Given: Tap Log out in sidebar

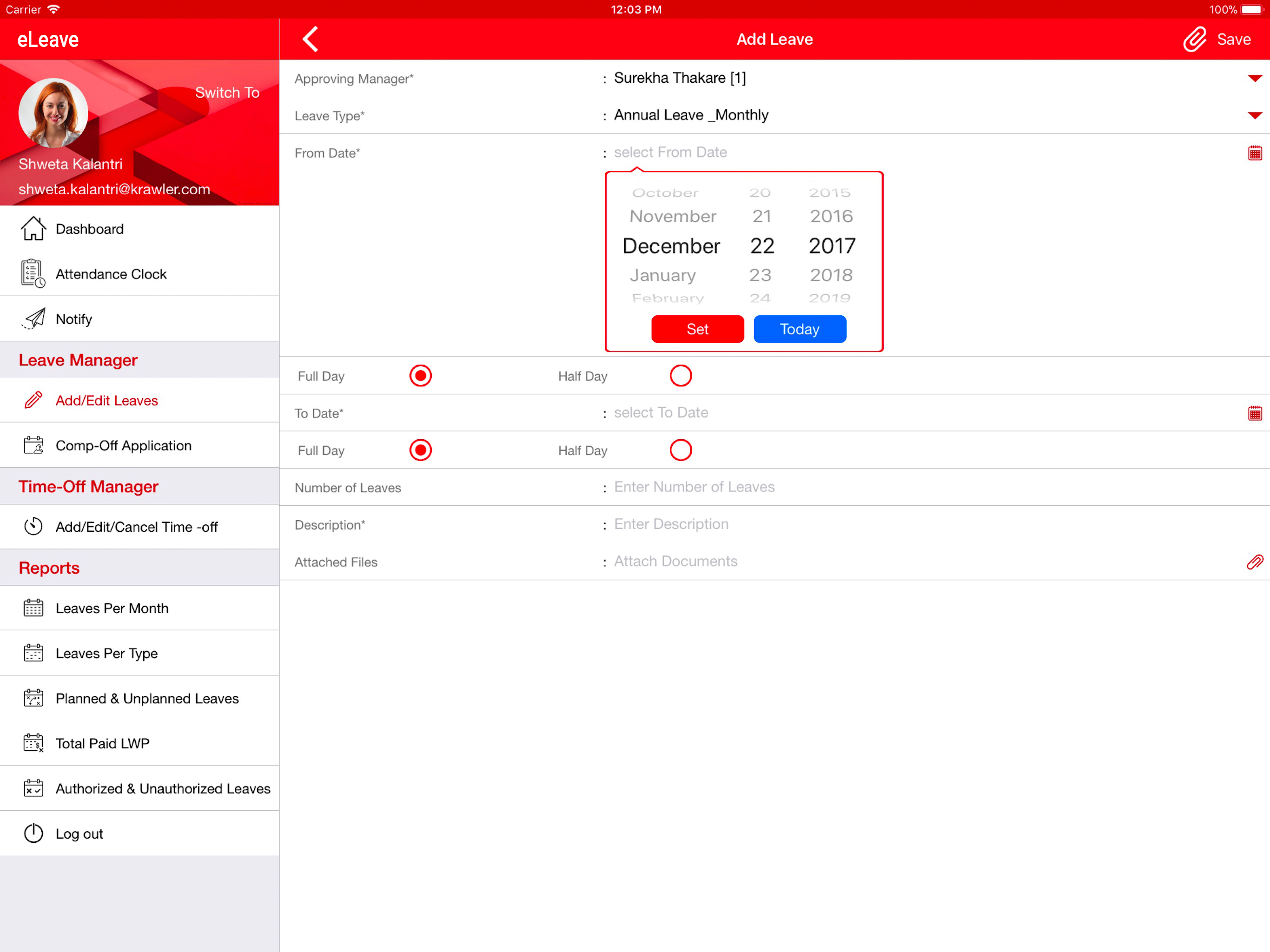Looking at the screenshot, I should [x=139, y=833].
